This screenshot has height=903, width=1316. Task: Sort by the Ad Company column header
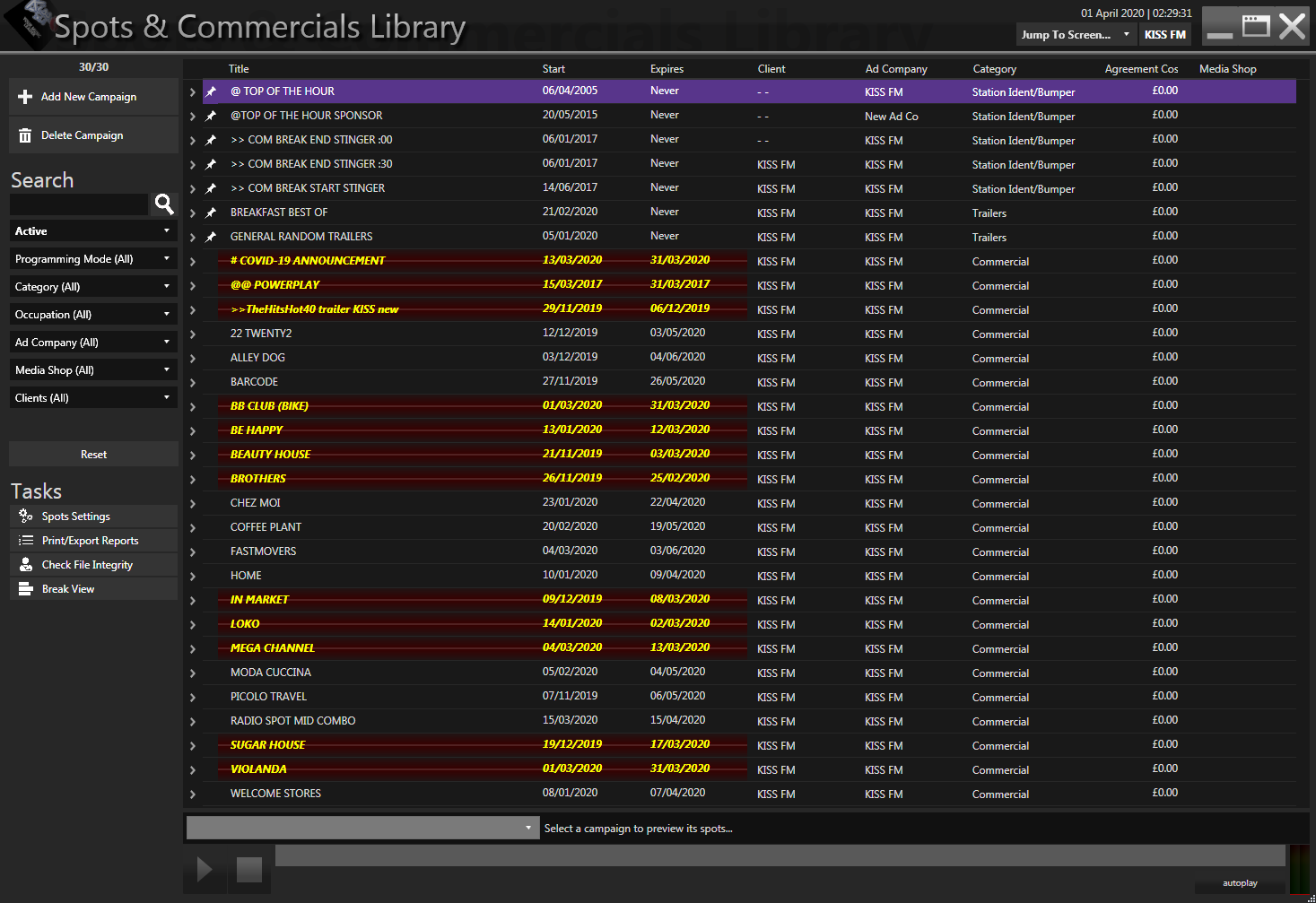pos(896,69)
